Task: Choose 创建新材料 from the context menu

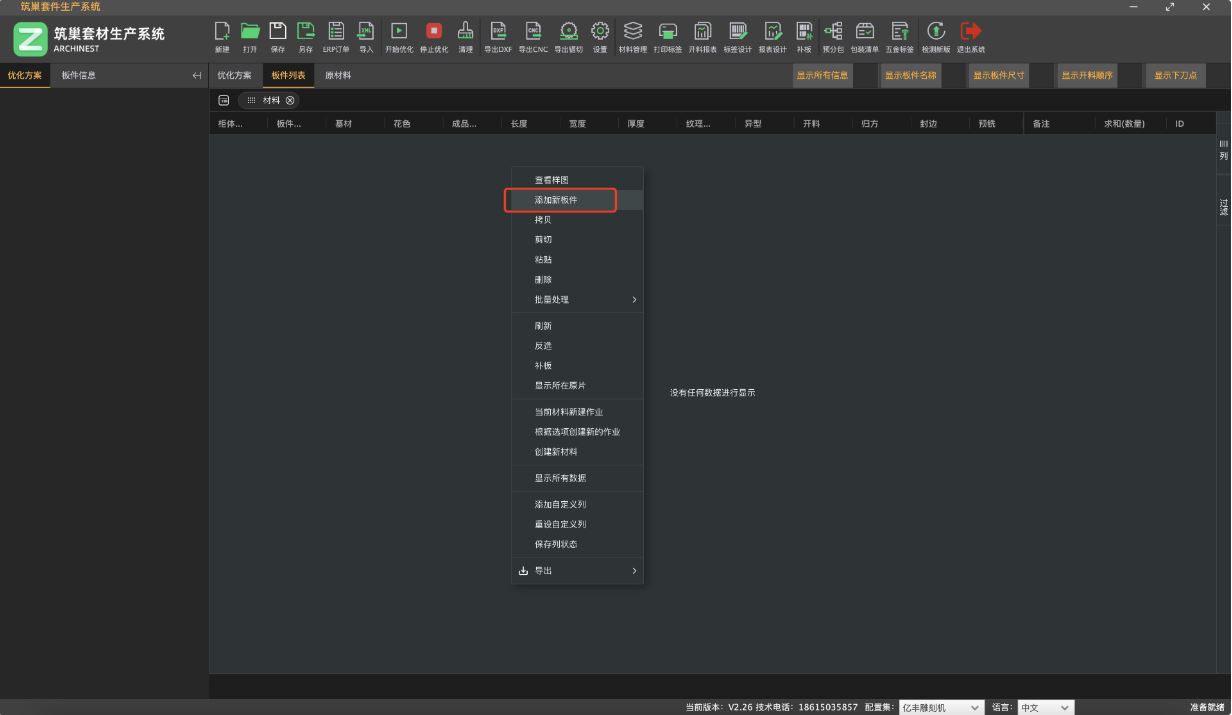Action: 556,452
